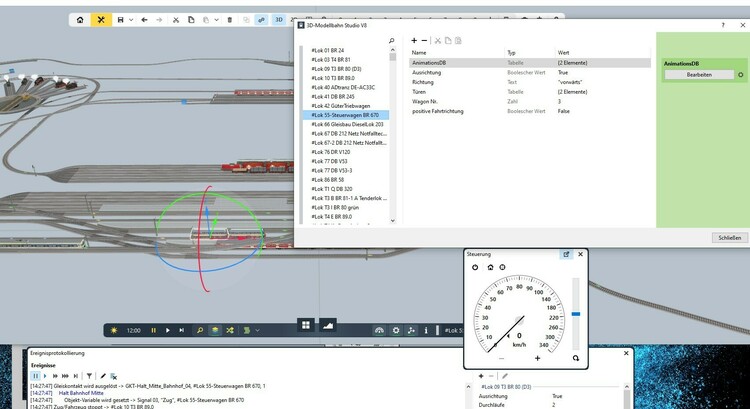Click the sun time-of-day icon
This screenshot has height=409, width=750.
pos(115,329)
